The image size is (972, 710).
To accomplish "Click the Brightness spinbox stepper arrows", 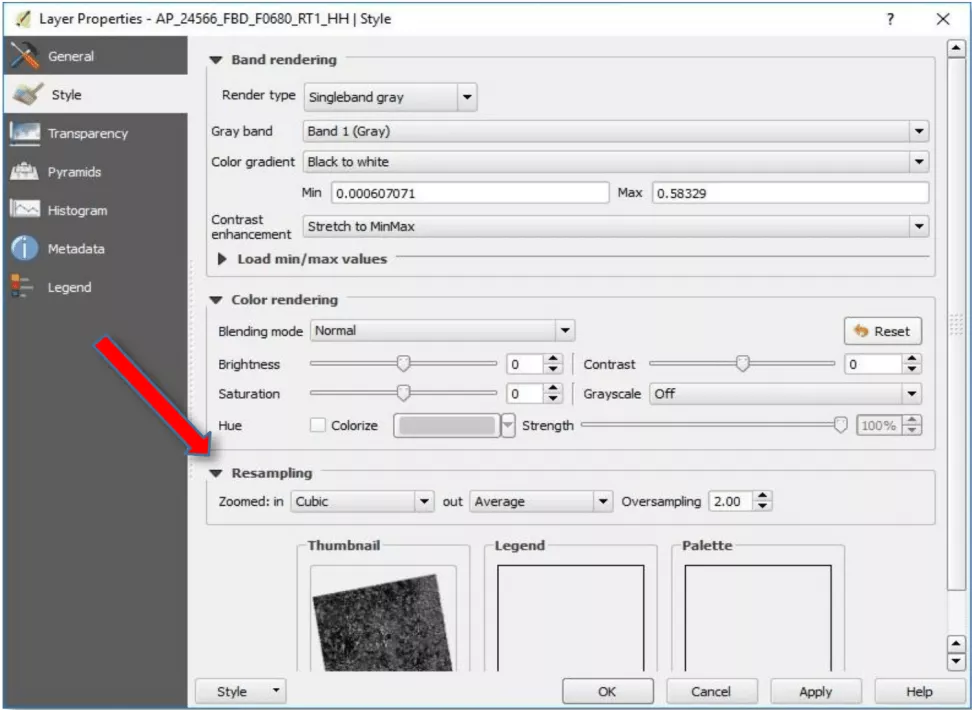I will click(x=553, y=364).
